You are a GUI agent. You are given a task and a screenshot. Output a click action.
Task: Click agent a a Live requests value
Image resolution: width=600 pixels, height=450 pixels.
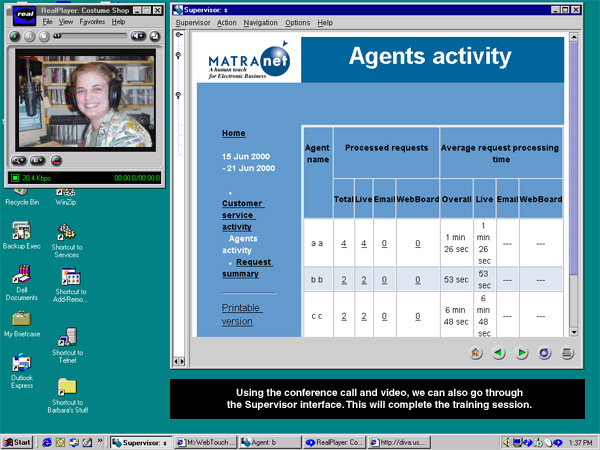[364, 243]
